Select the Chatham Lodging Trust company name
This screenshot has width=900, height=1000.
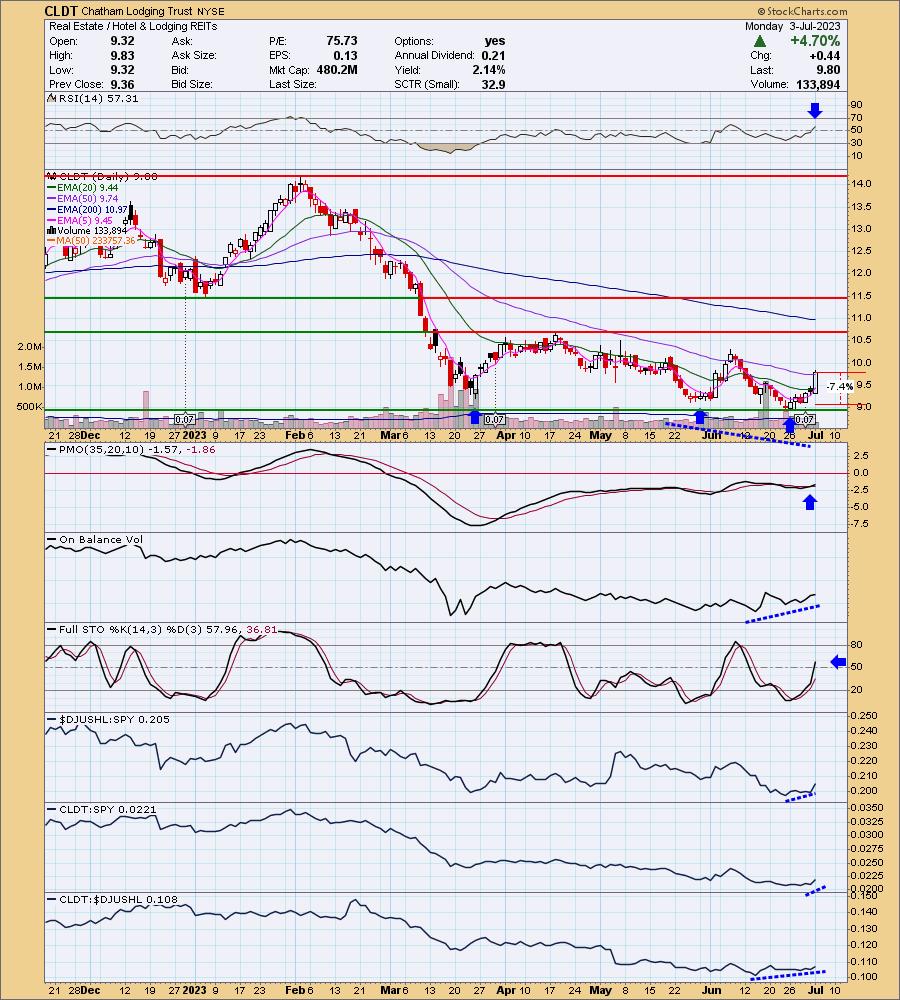137,11
